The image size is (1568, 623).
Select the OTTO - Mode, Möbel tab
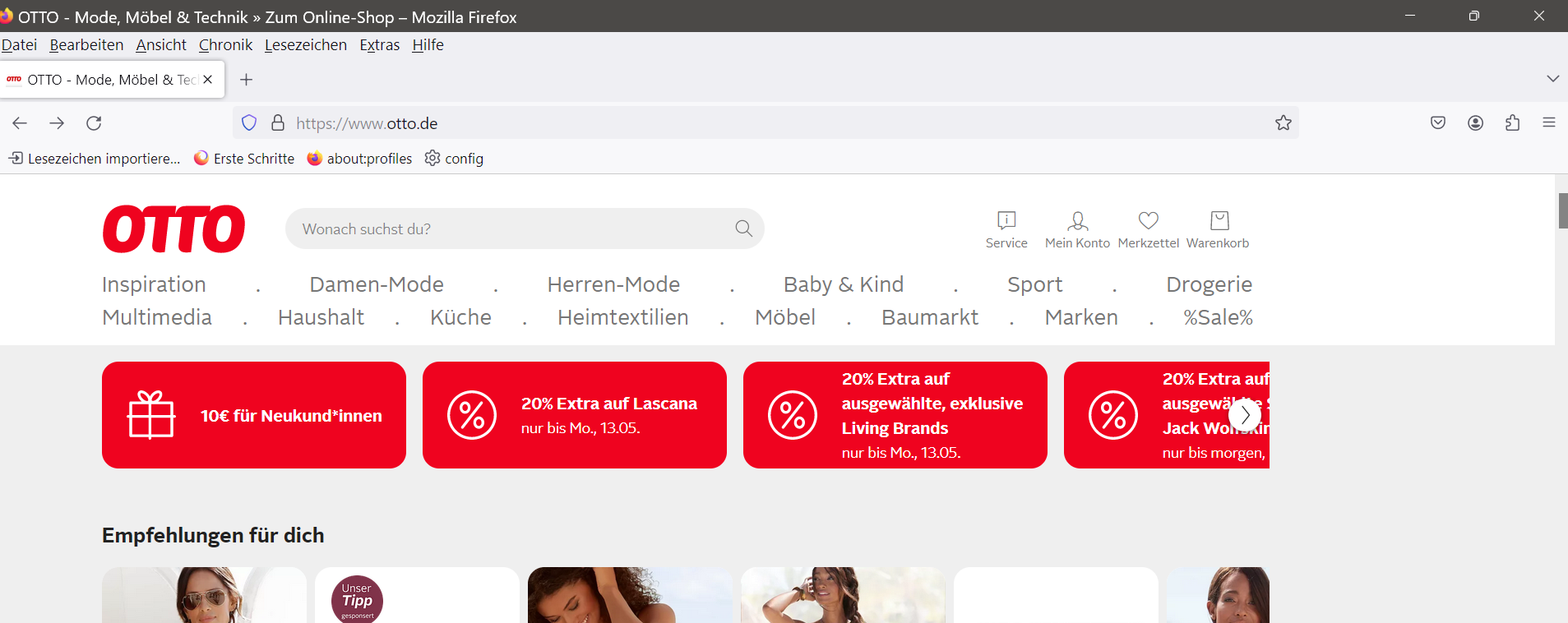113,80
